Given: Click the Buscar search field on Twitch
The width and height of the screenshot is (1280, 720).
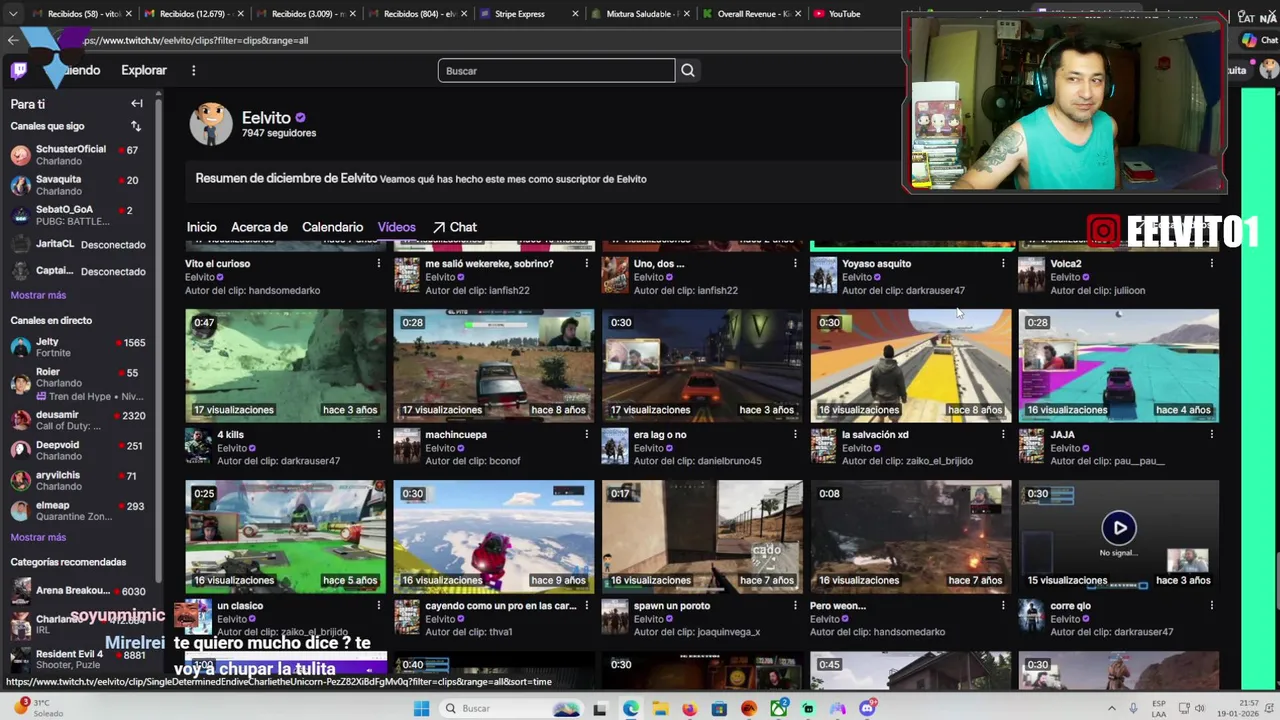Looking at the screenshot, I should (556, 71).
